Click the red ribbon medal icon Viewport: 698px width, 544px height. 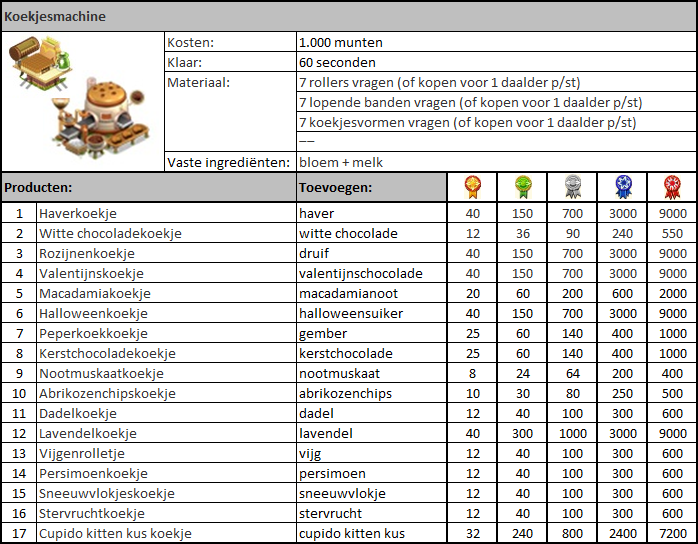point(672,187)
